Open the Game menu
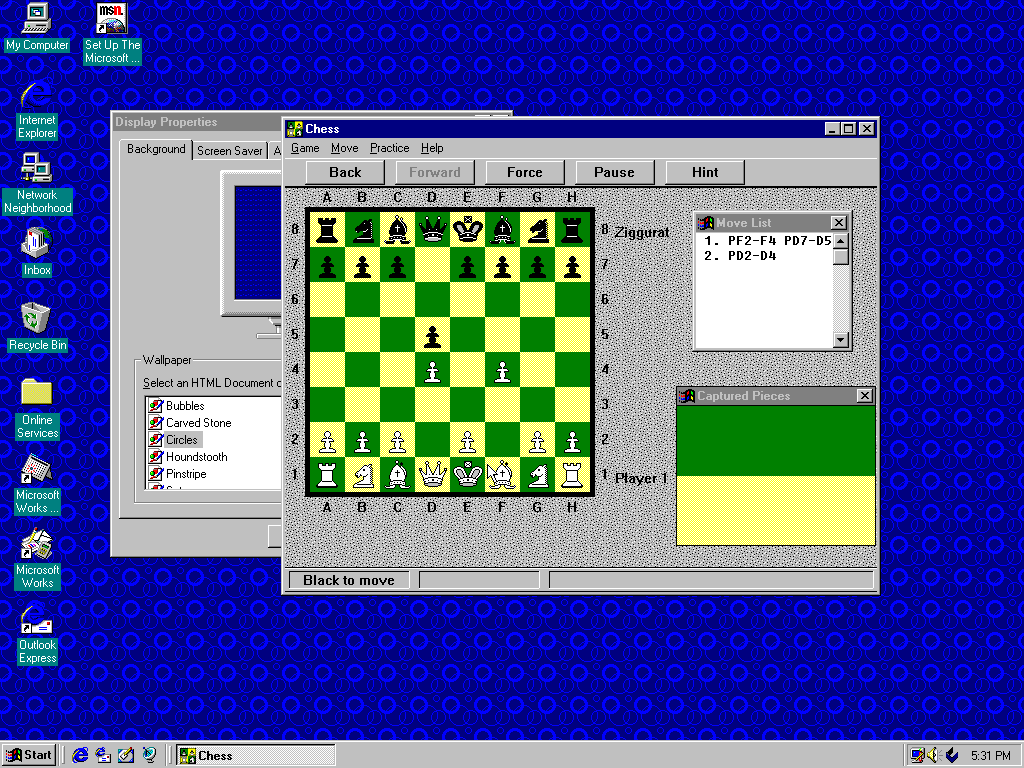This screenshot has width=1024, height=768. (305, 148)
